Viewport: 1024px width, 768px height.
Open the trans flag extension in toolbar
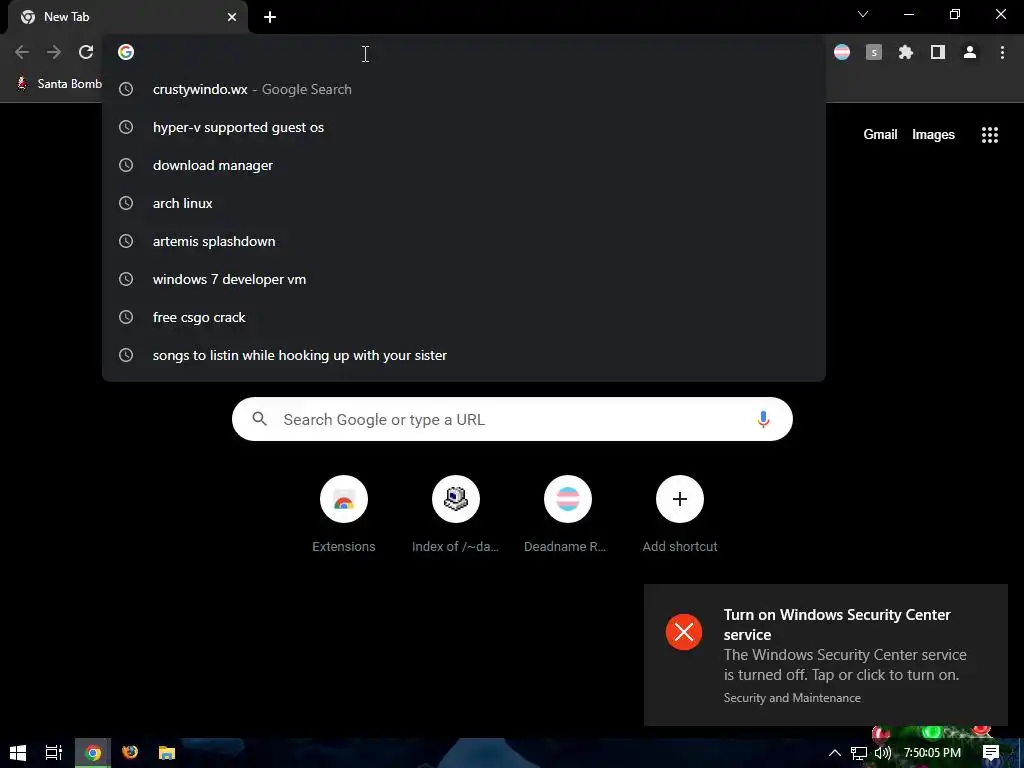[x=842, y=52]
